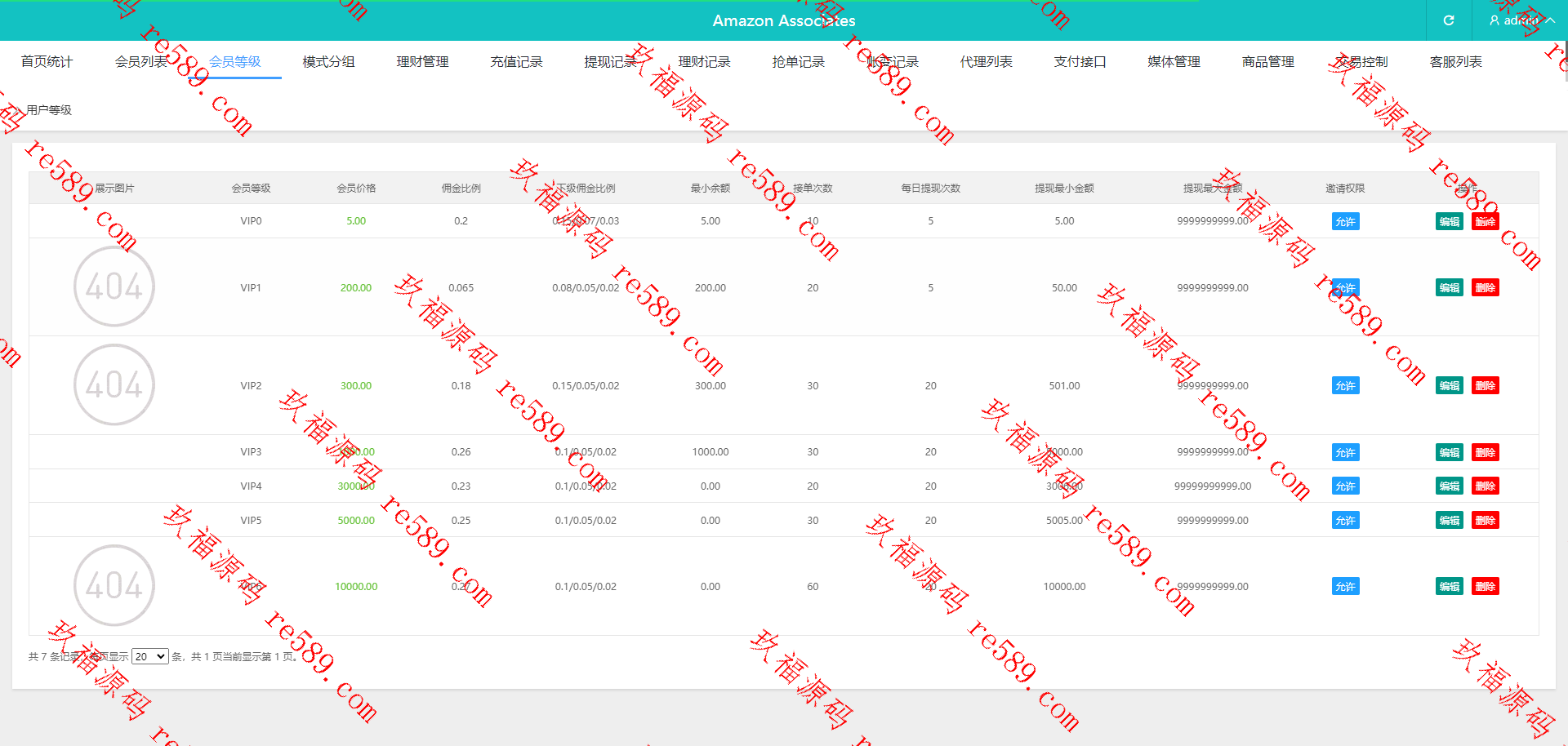The height and width of the screenshot is (746, 1568).
Task: Click the VIP4 level cell
Action: 251,486
